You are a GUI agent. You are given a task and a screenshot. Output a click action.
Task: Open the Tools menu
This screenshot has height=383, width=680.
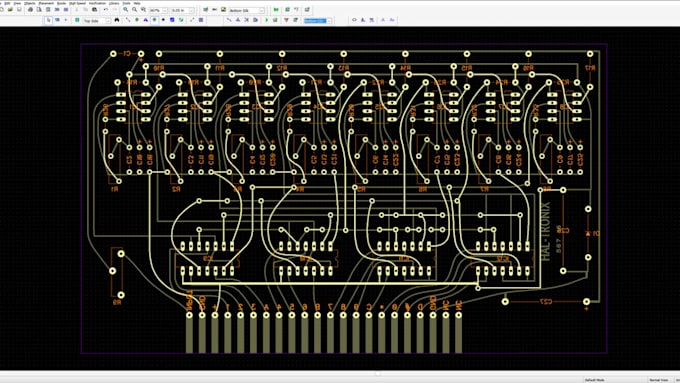pyautogui.click(x=126, y=3)
